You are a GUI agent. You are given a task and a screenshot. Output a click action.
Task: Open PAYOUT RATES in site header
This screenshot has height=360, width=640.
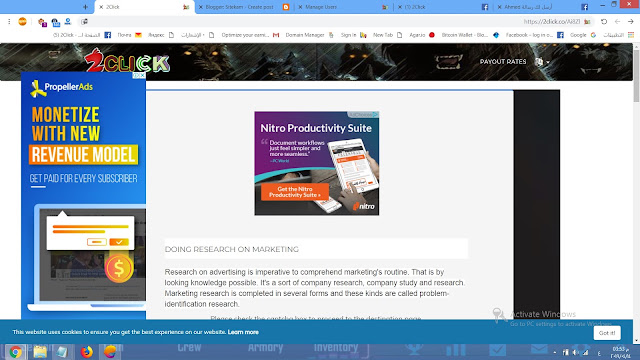[x=503, y=62]
